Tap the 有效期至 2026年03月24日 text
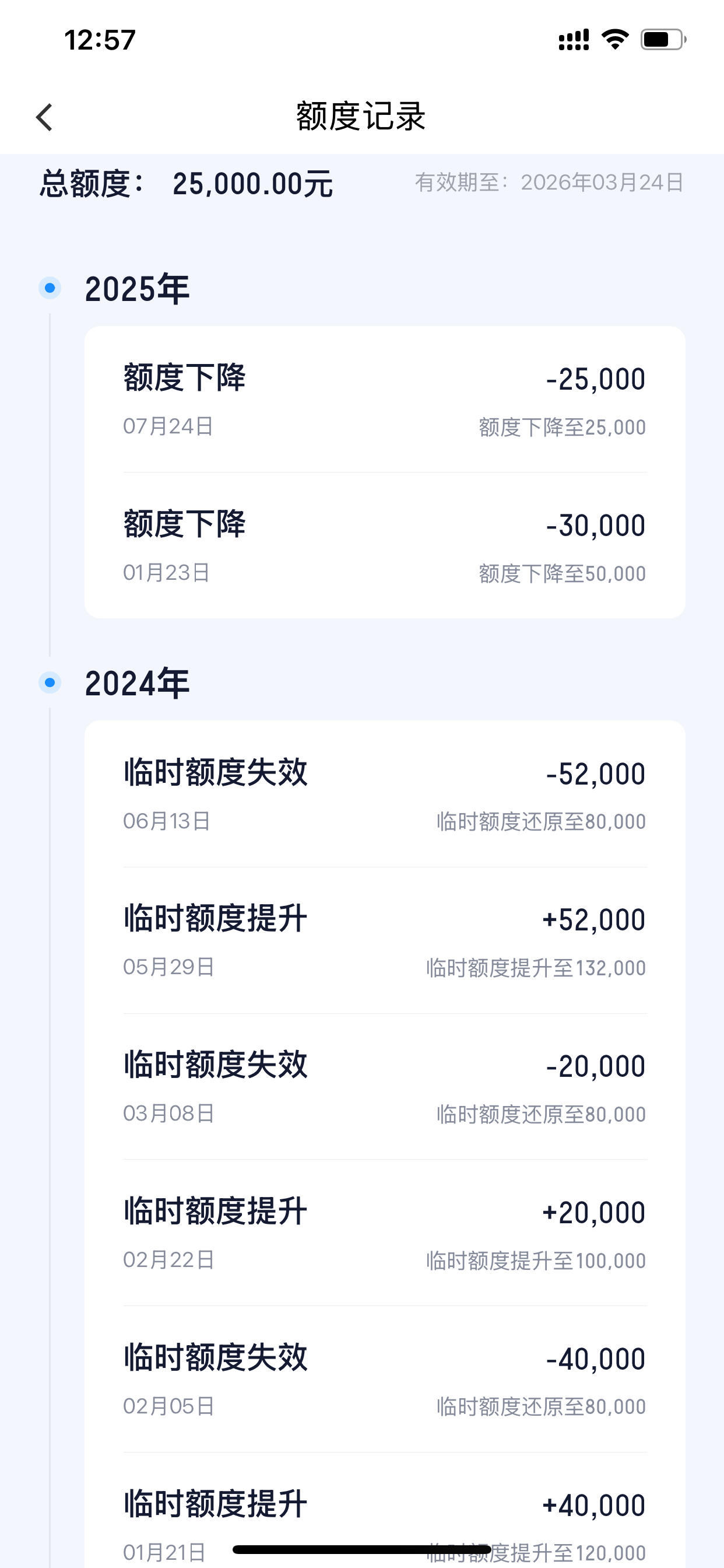 [549, 183]
